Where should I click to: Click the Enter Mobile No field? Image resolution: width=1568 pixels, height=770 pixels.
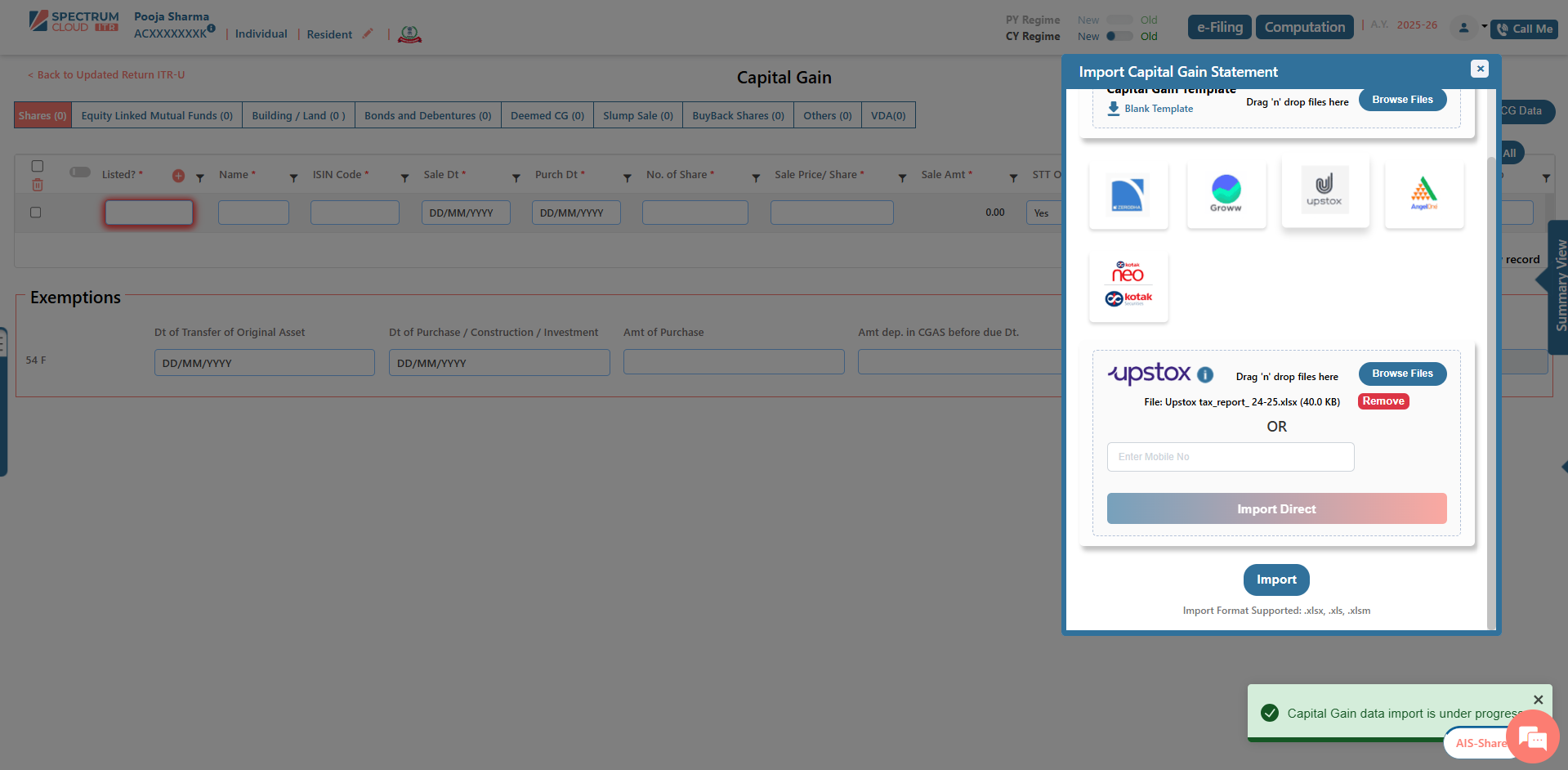pos(1230,457)
